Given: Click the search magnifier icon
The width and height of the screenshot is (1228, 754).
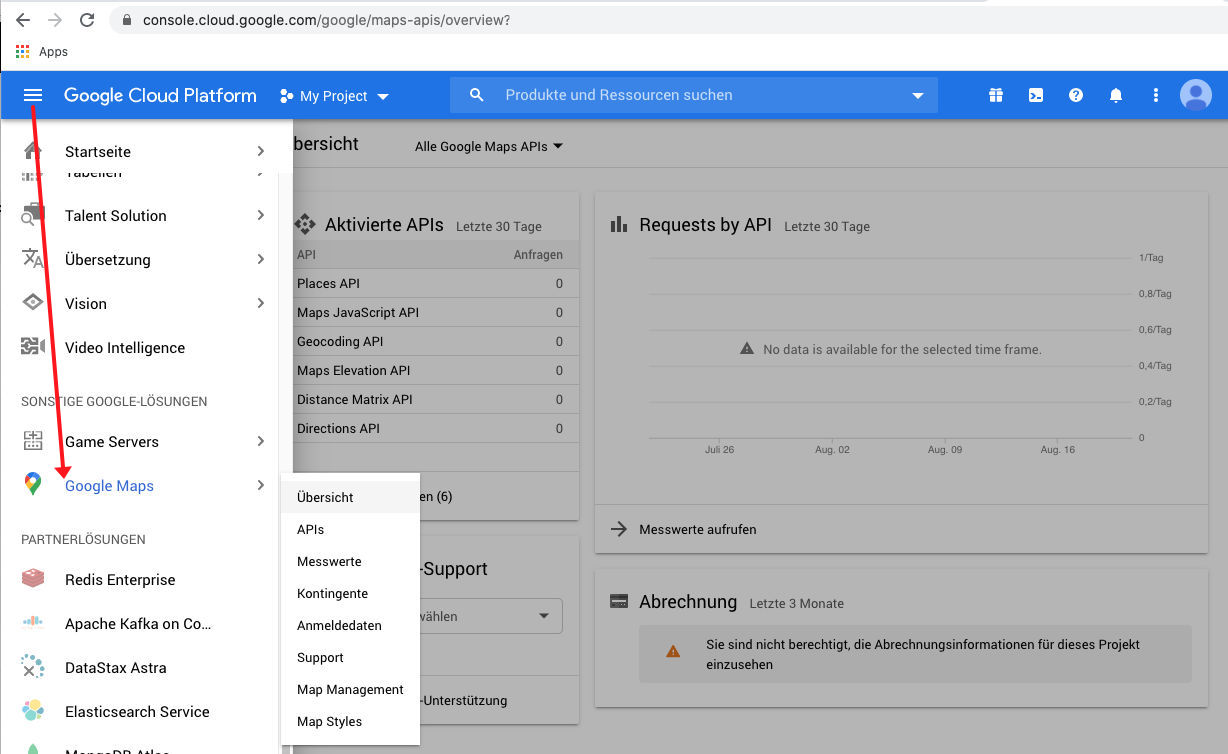Looking at the screenshot, I should point(477,95).
